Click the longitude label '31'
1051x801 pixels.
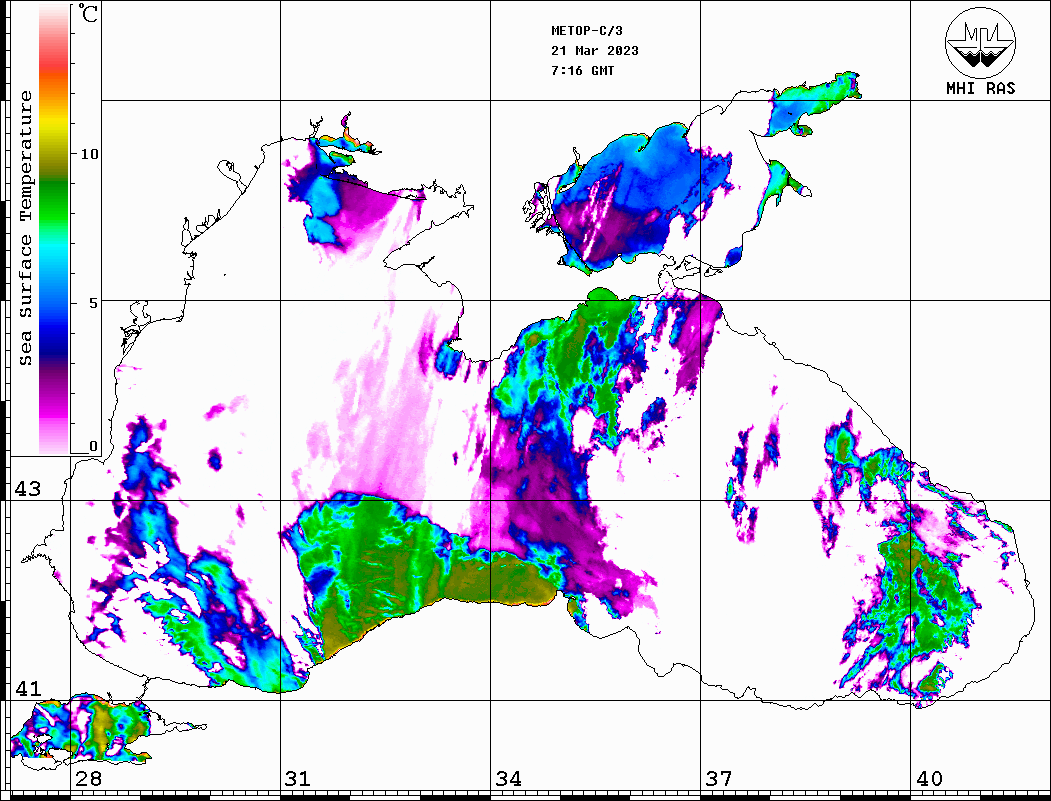[298, 778]
